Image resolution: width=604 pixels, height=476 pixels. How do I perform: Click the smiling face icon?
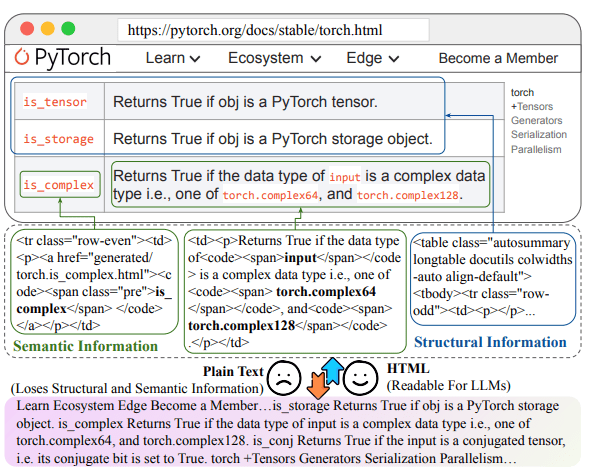tap(361, 376)
